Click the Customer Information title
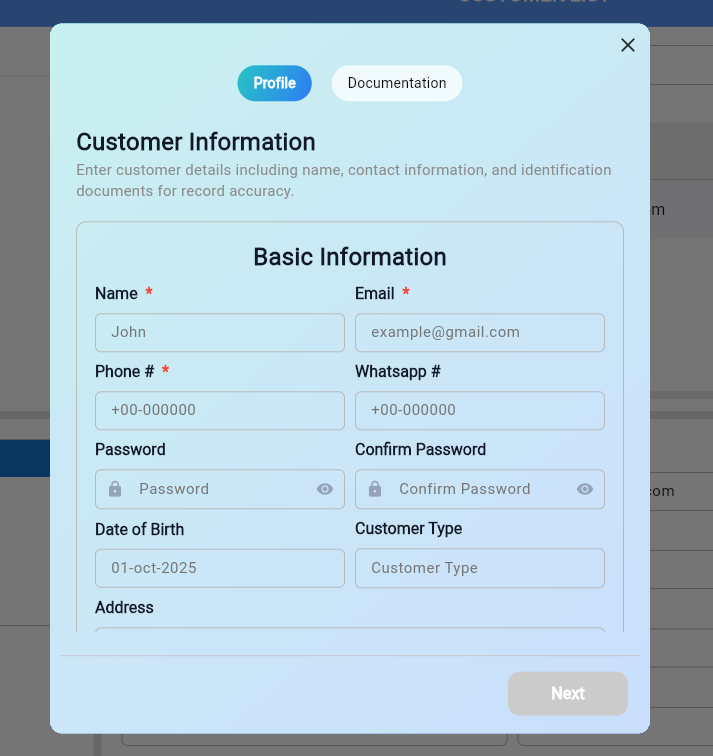The image size is (713, 756). pyautogui.click(x=196, y=142)
